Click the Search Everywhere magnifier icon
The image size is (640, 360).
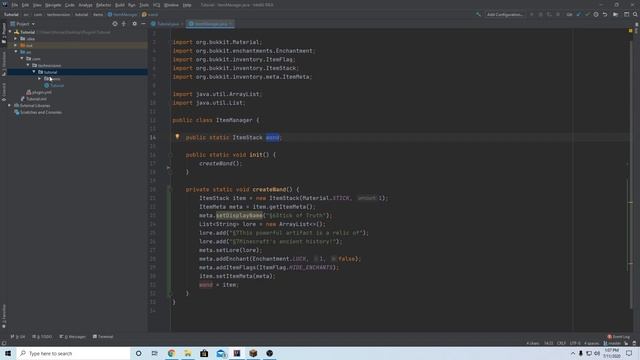click(x=635, y=15)
